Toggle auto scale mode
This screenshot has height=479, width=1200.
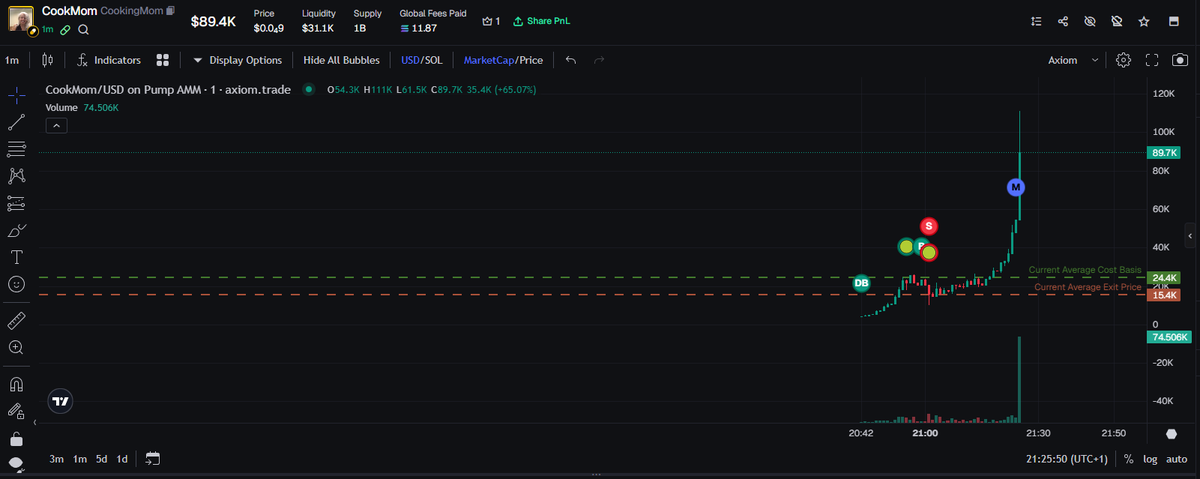(x=1176, y=459)
